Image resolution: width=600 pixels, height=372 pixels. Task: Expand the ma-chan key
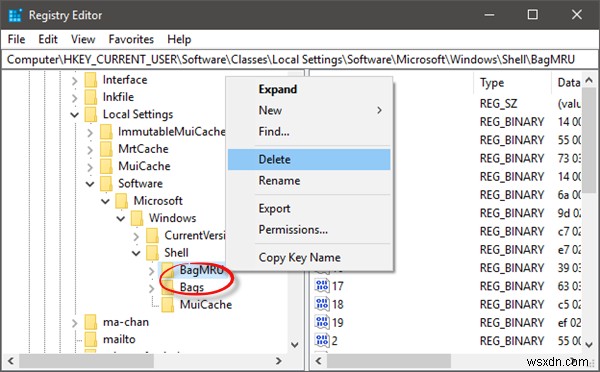75,323
